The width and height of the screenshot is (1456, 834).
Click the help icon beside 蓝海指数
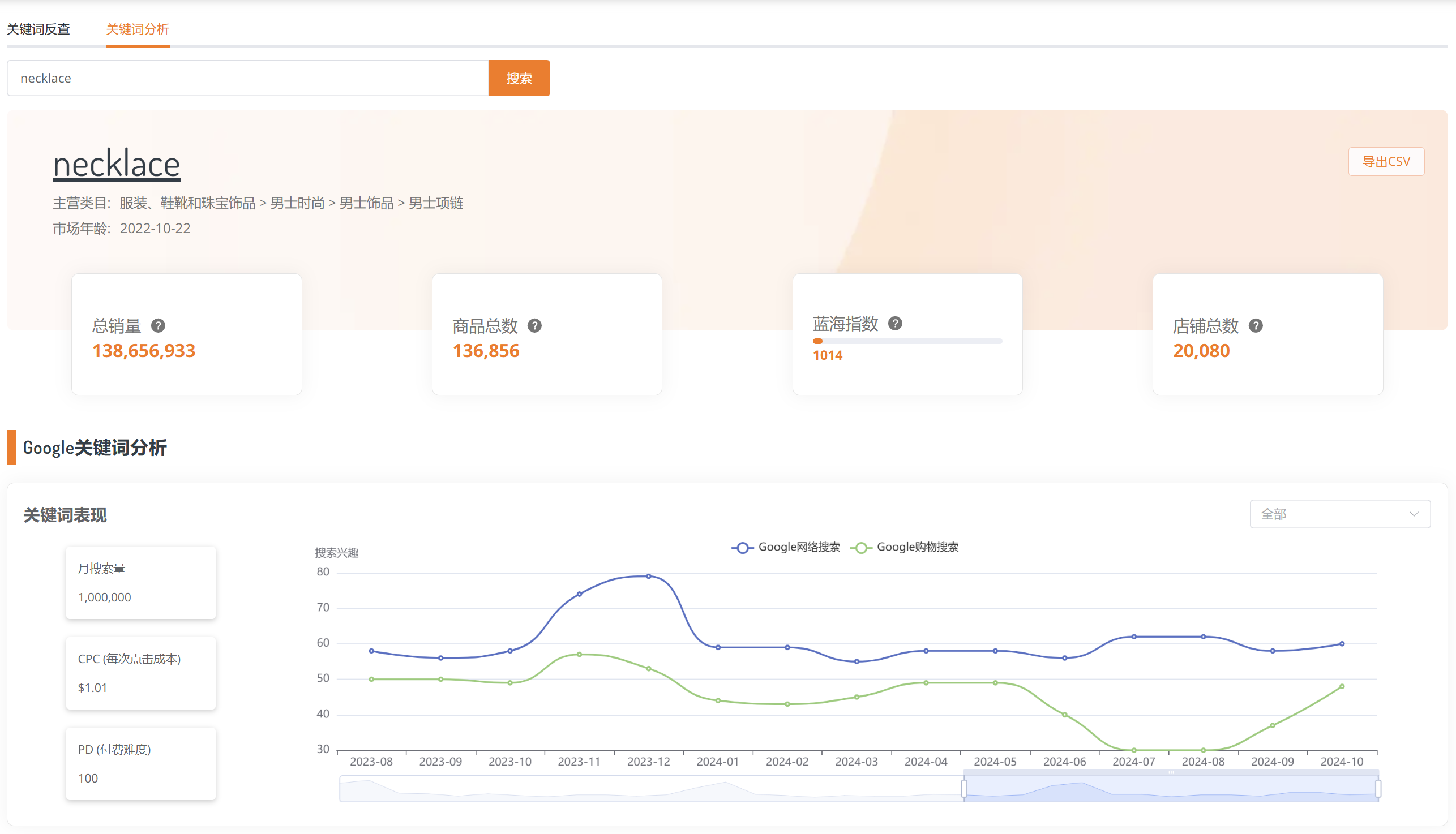[895, 324]
